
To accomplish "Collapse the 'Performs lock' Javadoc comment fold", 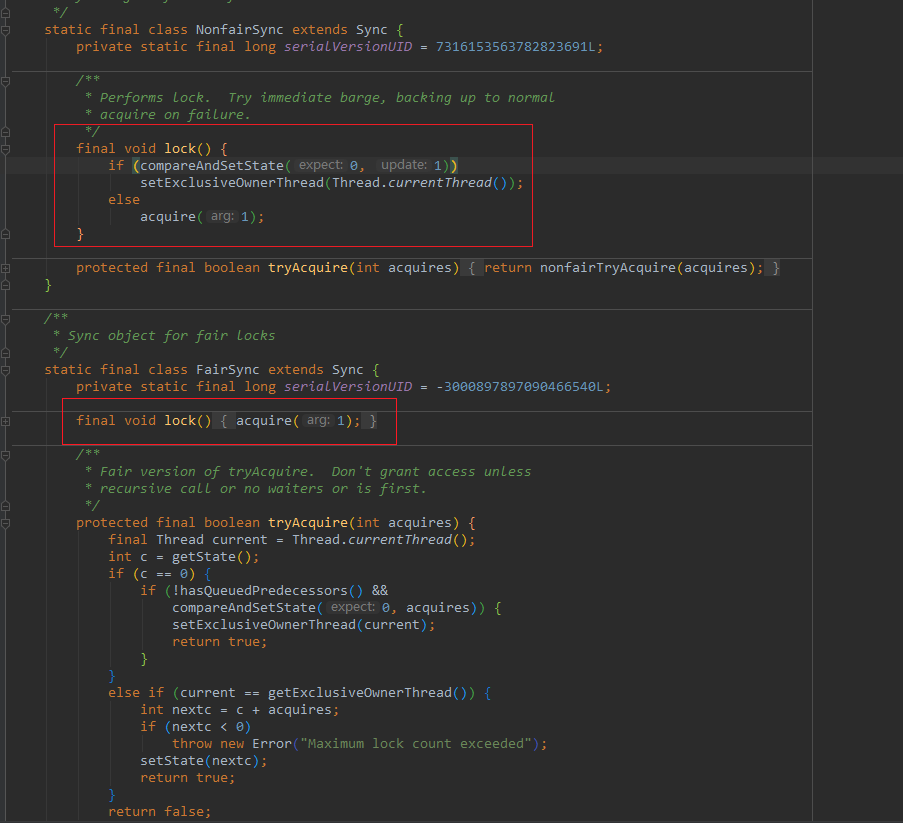I will [6, 81].
